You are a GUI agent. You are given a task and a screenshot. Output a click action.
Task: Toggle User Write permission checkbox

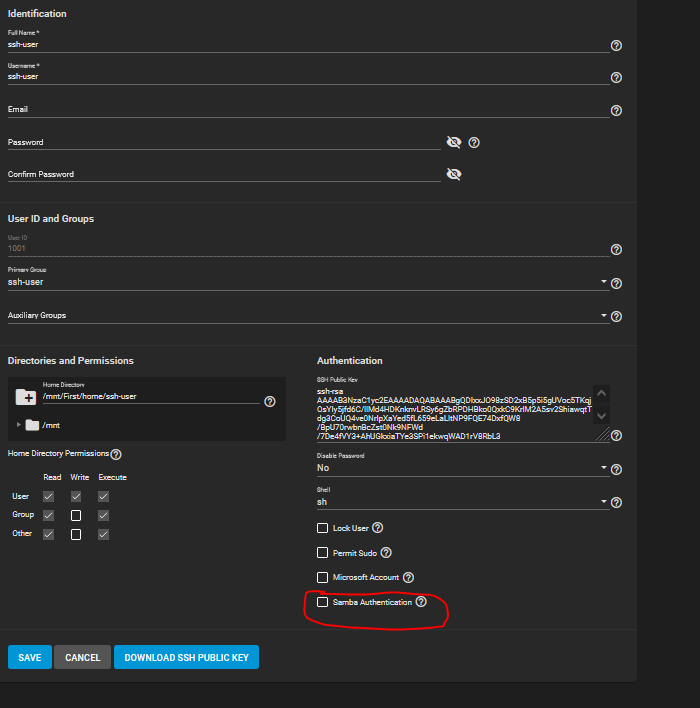(76, 497)
